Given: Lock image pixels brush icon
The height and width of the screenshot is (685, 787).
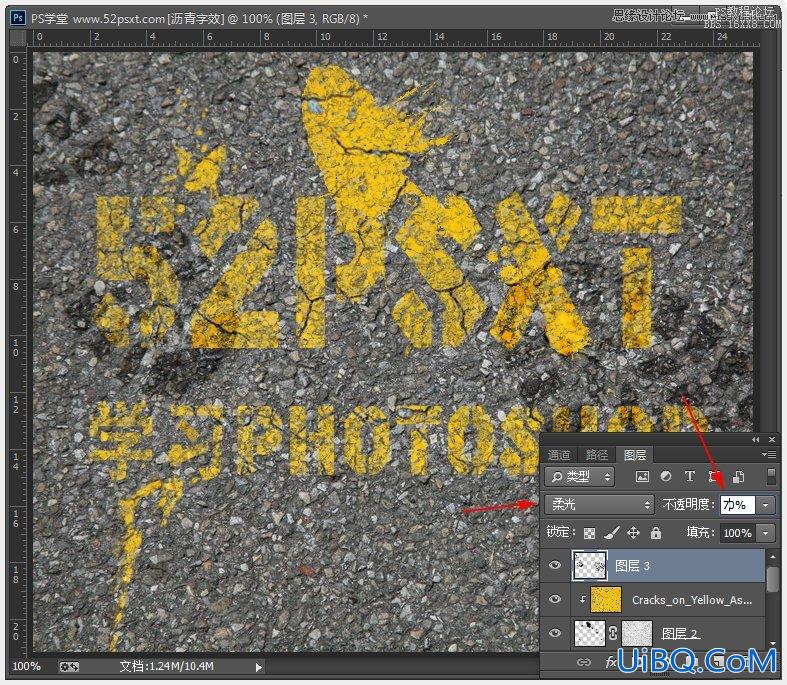Looking at the screenshot, I should [611, 532].
